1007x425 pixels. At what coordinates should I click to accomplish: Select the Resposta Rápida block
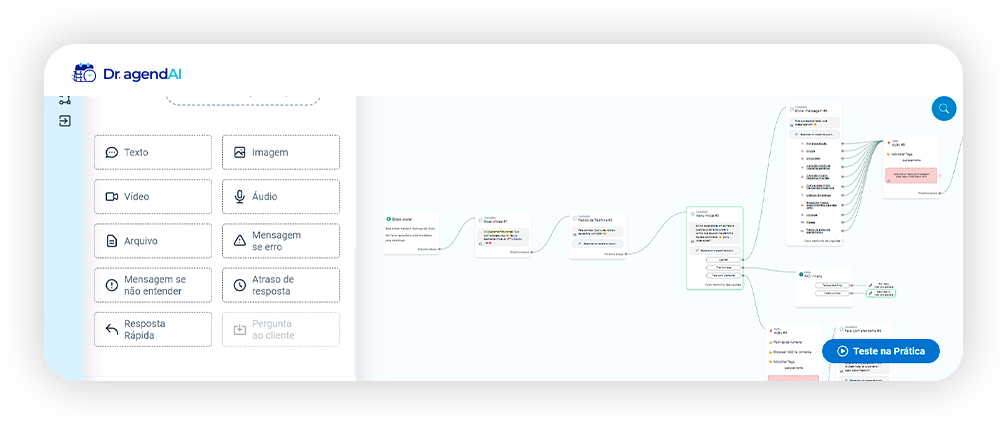click(x=153, y=329)
